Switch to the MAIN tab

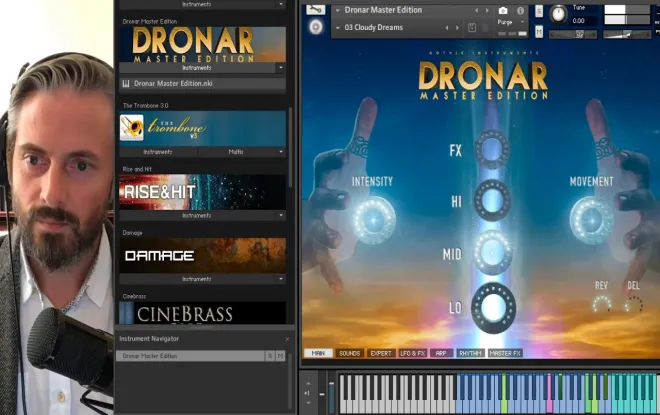coord(318,353)
